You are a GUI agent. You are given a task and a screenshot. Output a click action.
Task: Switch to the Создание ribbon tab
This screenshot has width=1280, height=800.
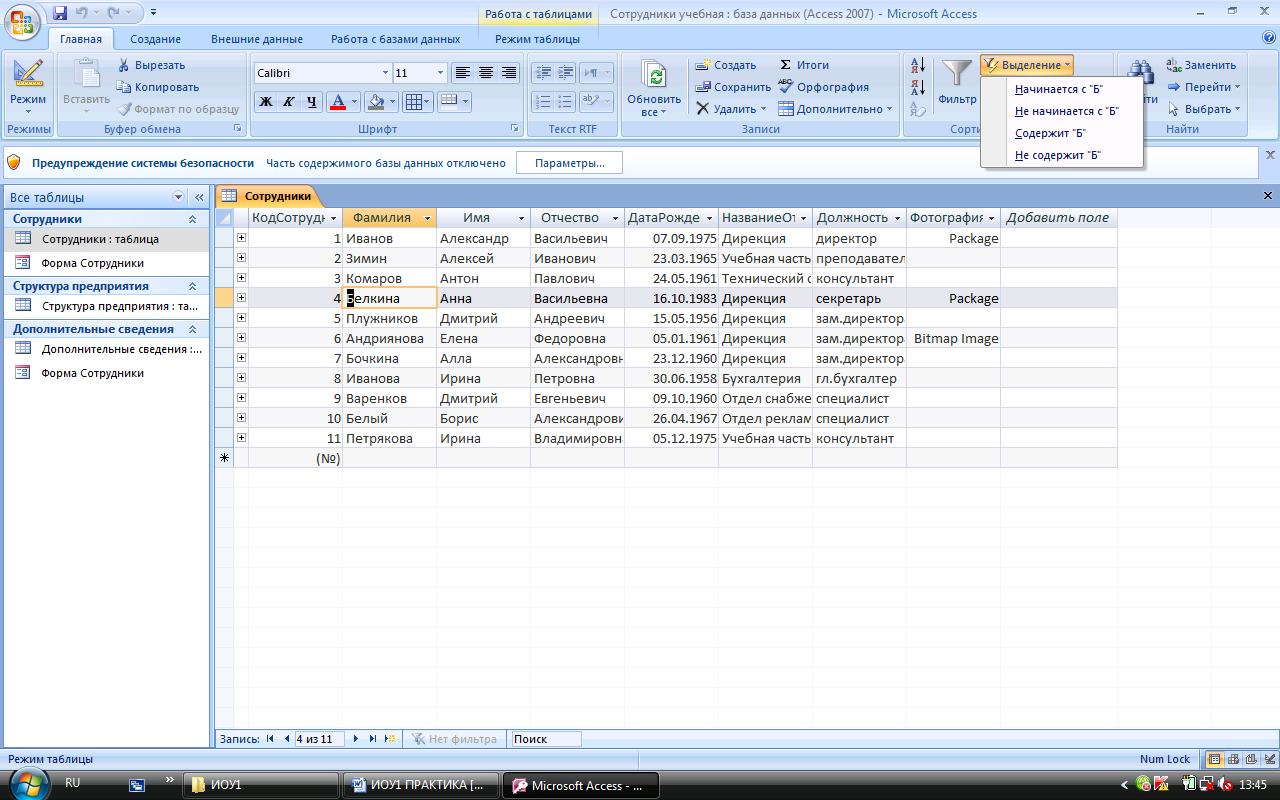pos(155,39)
